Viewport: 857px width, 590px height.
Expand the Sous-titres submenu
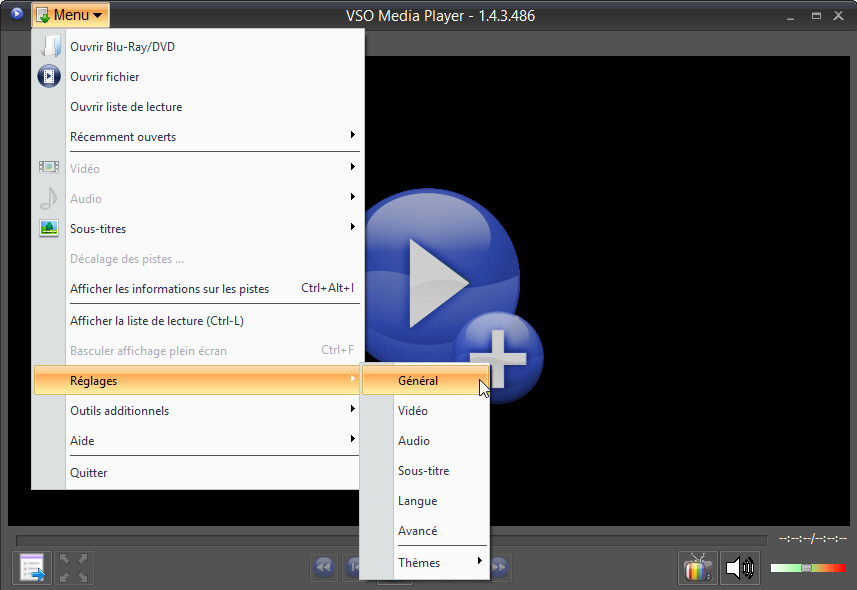(x=198, y=229)
